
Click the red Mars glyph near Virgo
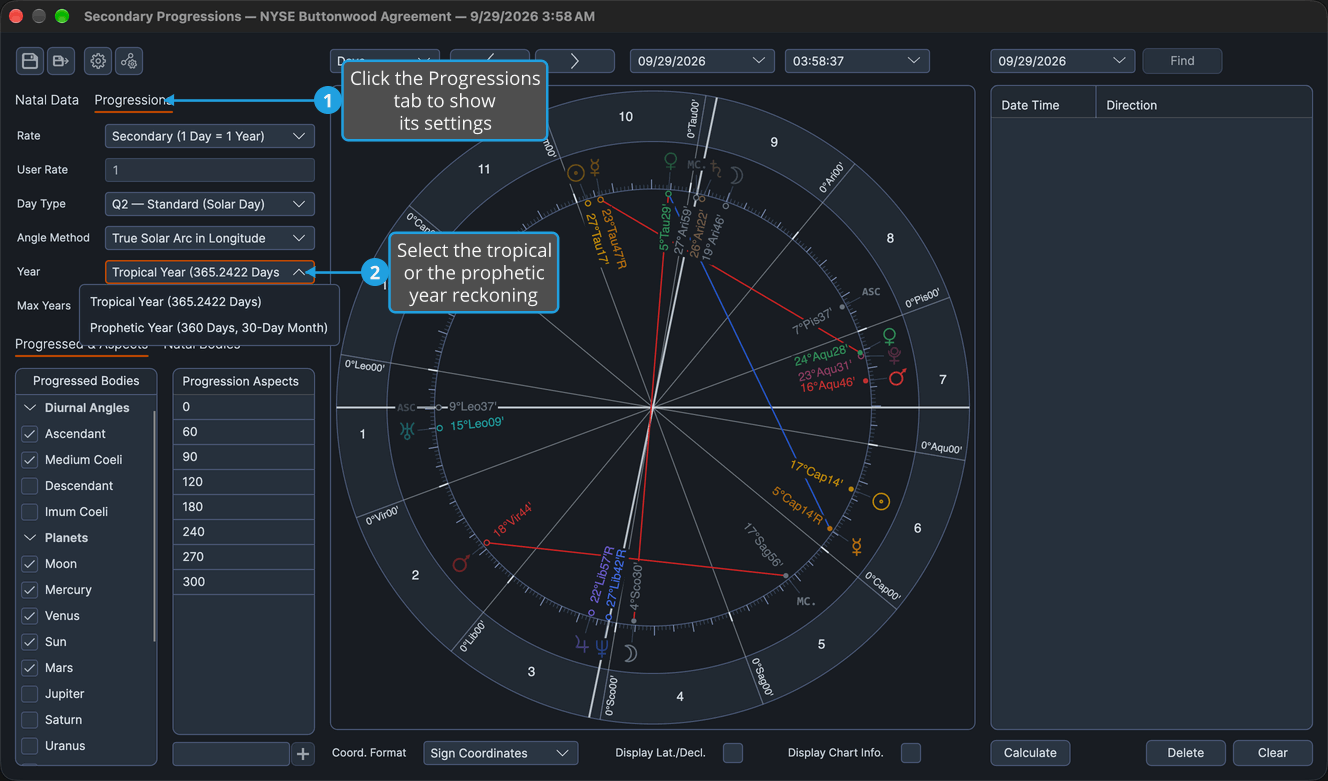(x=461, y=563)
